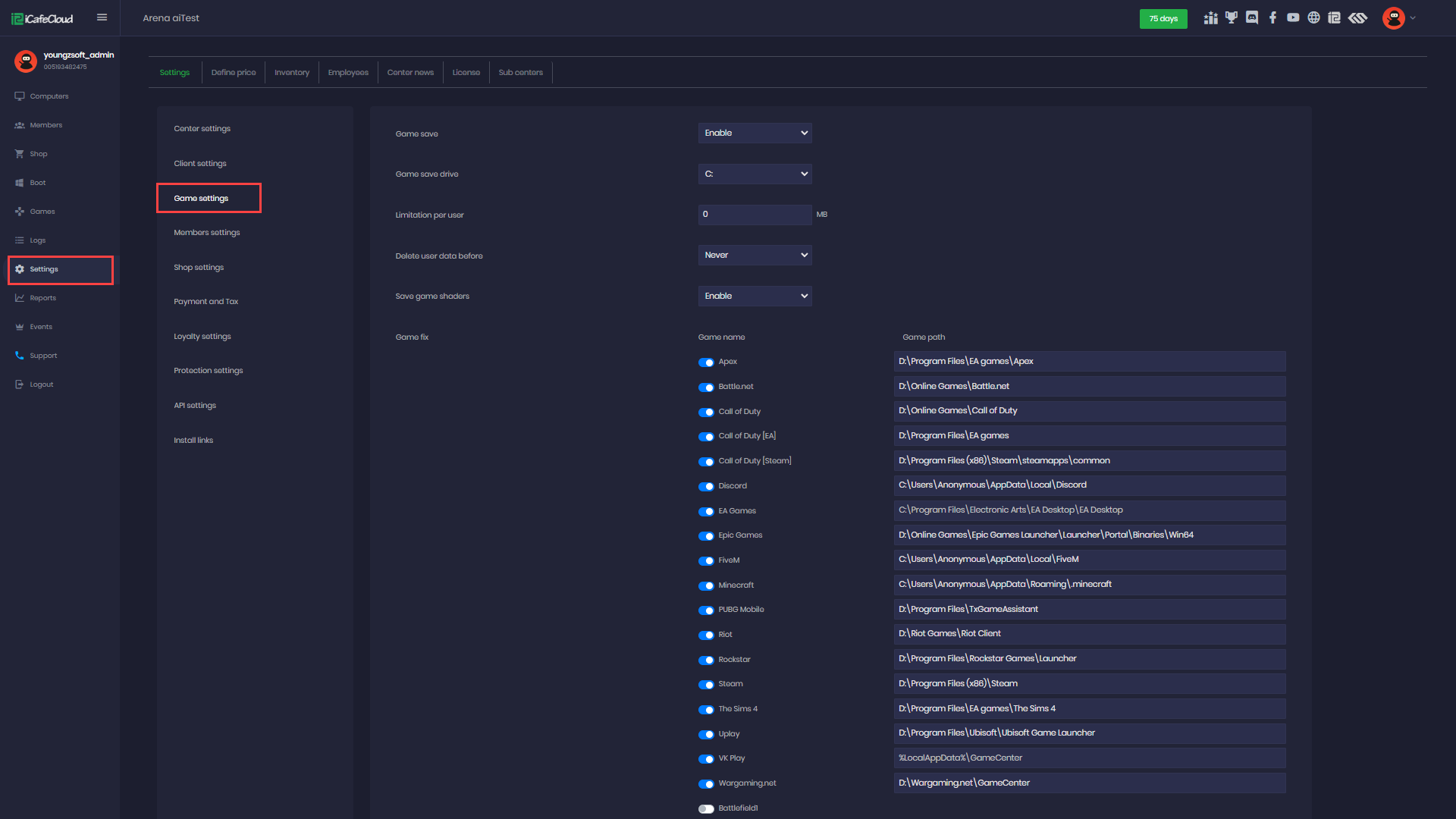Click the double-chevron S-shaped brand icon
The height and width of the screenshot is (819, 1456).
1357,18
